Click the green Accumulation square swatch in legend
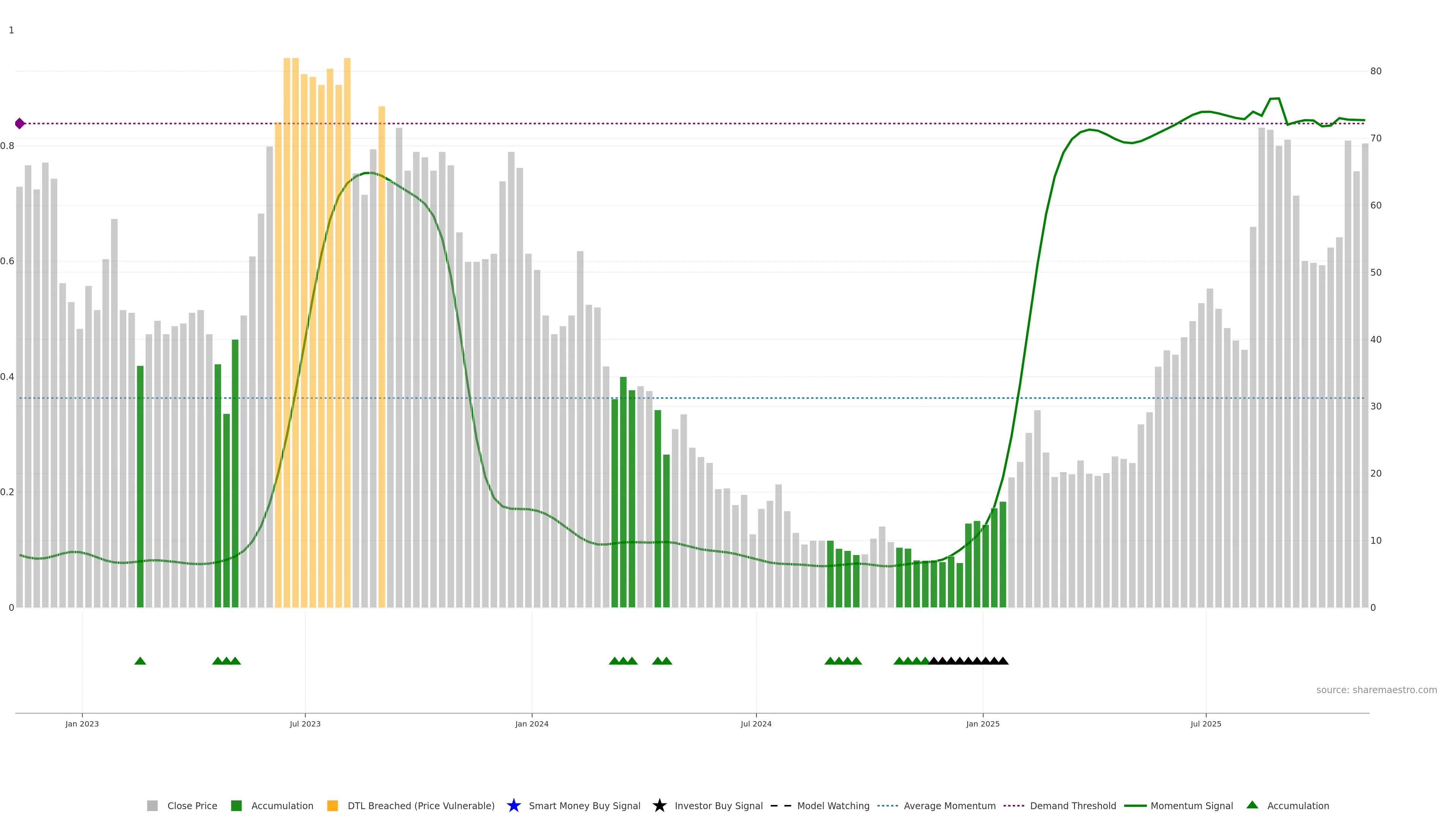This screenshot has width=1456, height=819. click(236, 805)
